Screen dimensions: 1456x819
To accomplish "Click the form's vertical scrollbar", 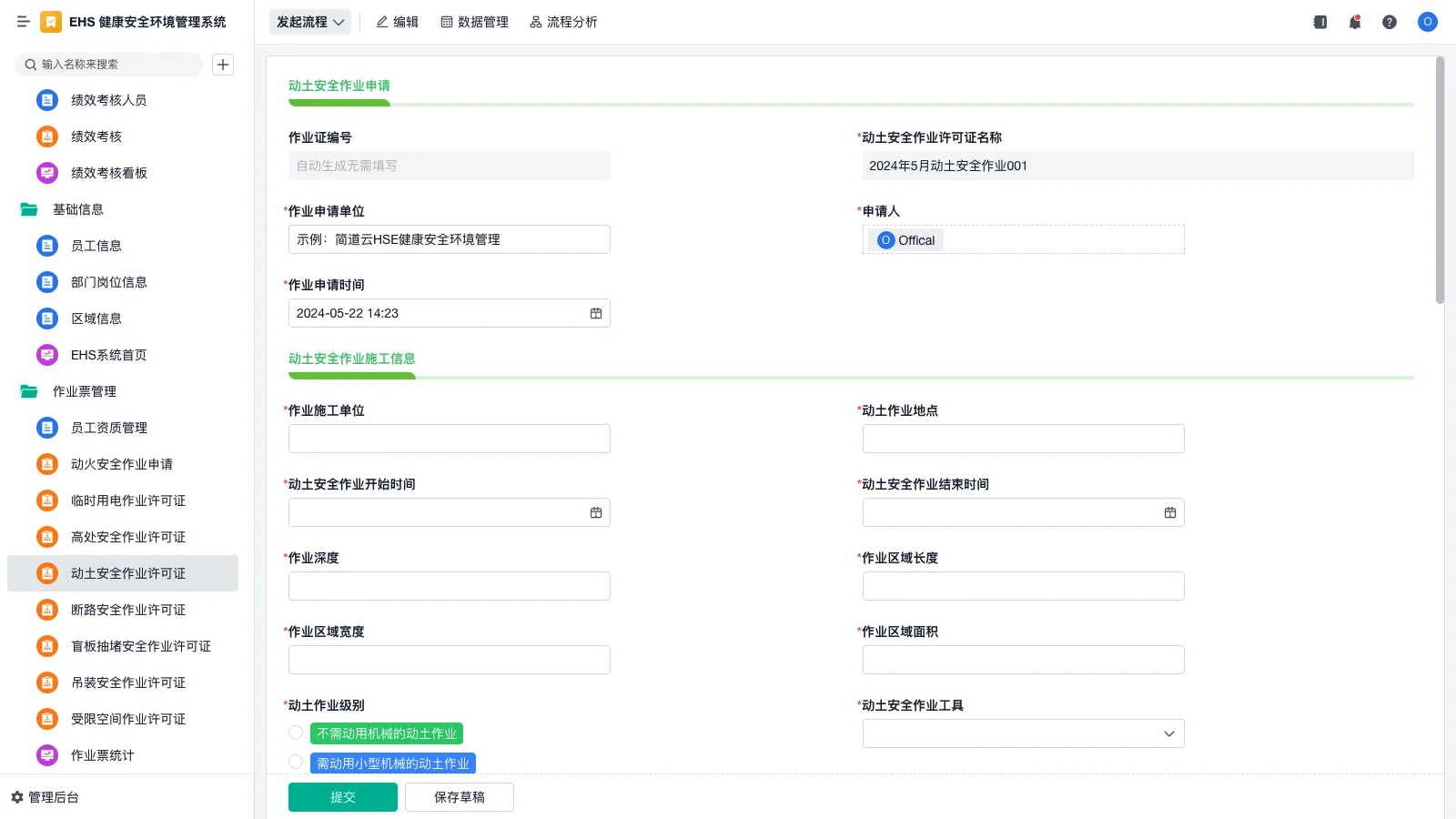I will pos(1440,182).
